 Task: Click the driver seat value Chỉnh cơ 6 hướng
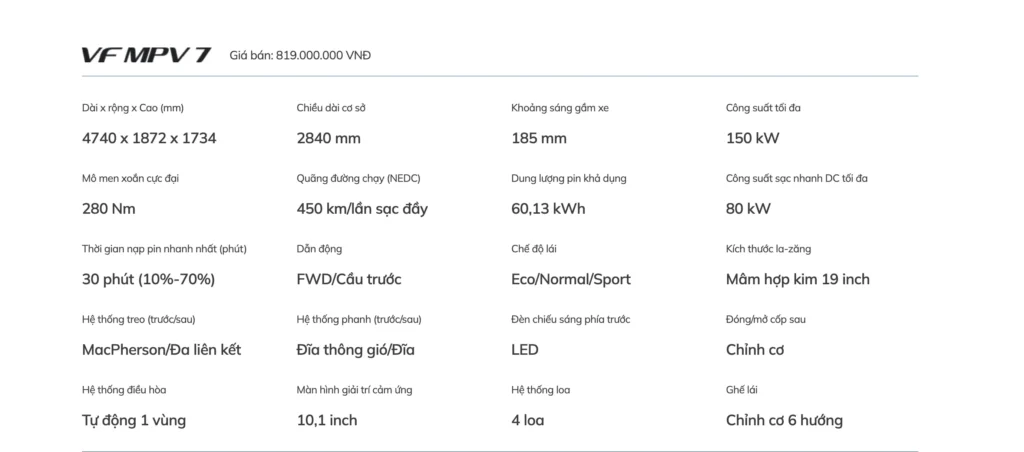784,420
